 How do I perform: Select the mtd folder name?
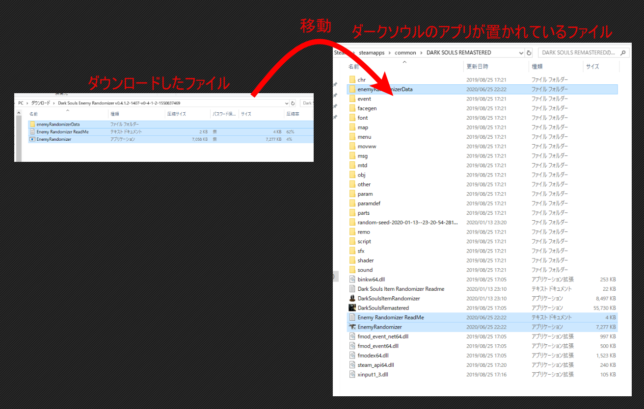tap(362, 165)
